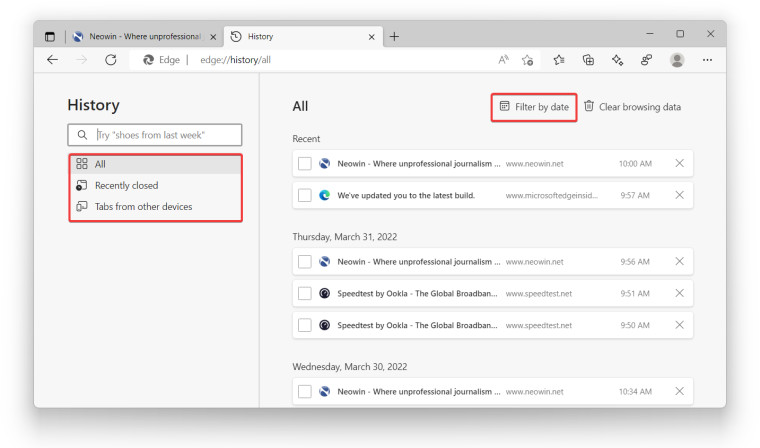Check the box for Neowin 10:00 AM entry
This screenshot has width=760, height=448.
(x=304, y=164)
